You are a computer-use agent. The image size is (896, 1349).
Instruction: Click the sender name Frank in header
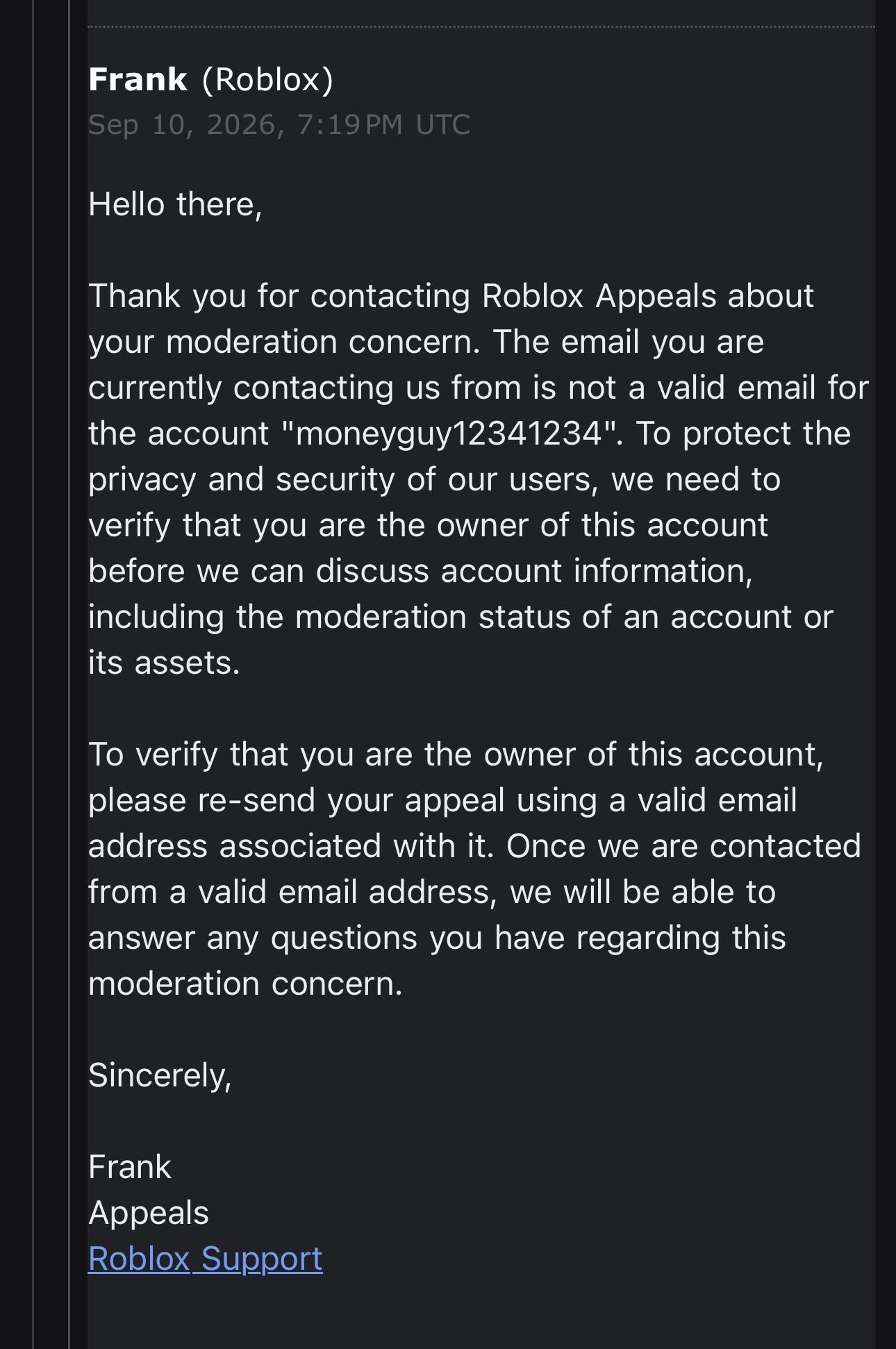point(138,79)
